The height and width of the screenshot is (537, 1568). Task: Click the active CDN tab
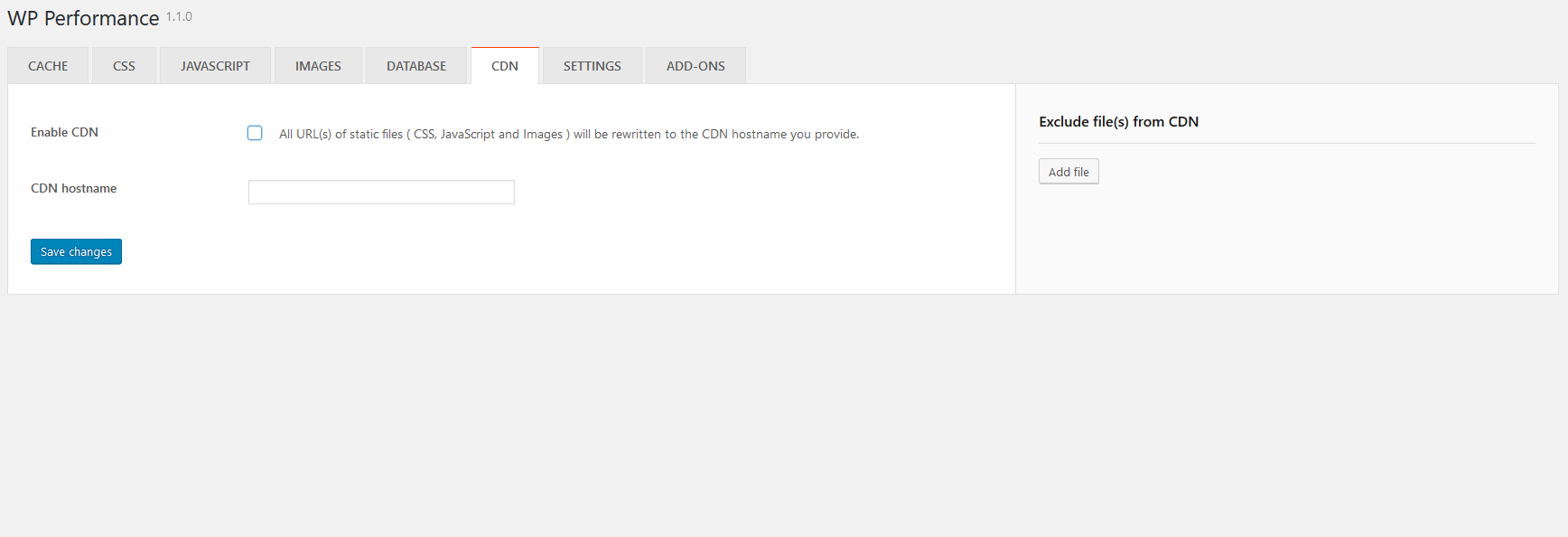pos(505,66)
